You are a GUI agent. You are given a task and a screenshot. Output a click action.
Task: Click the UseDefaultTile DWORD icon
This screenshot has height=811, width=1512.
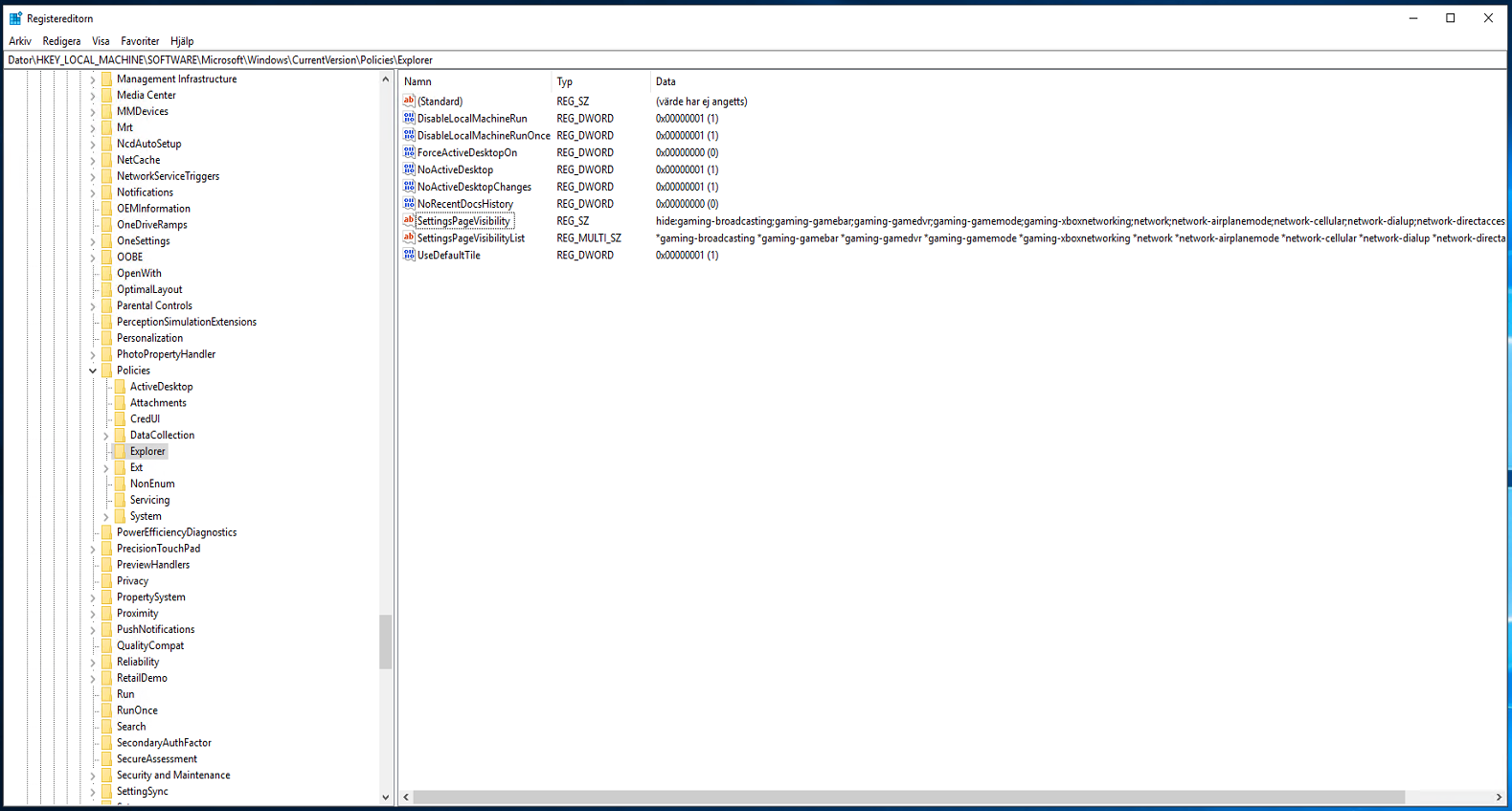pyautogui.click(x=409, y=256)
